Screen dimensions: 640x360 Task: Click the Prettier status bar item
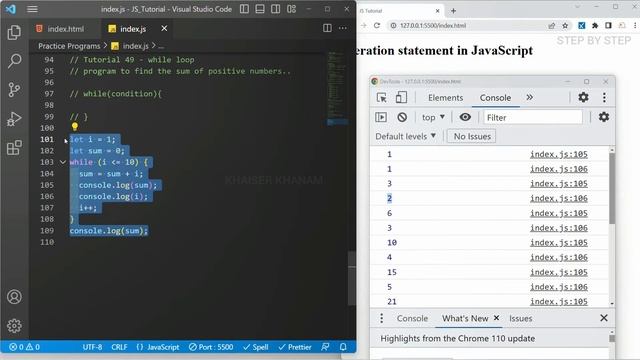coord(295,347)
